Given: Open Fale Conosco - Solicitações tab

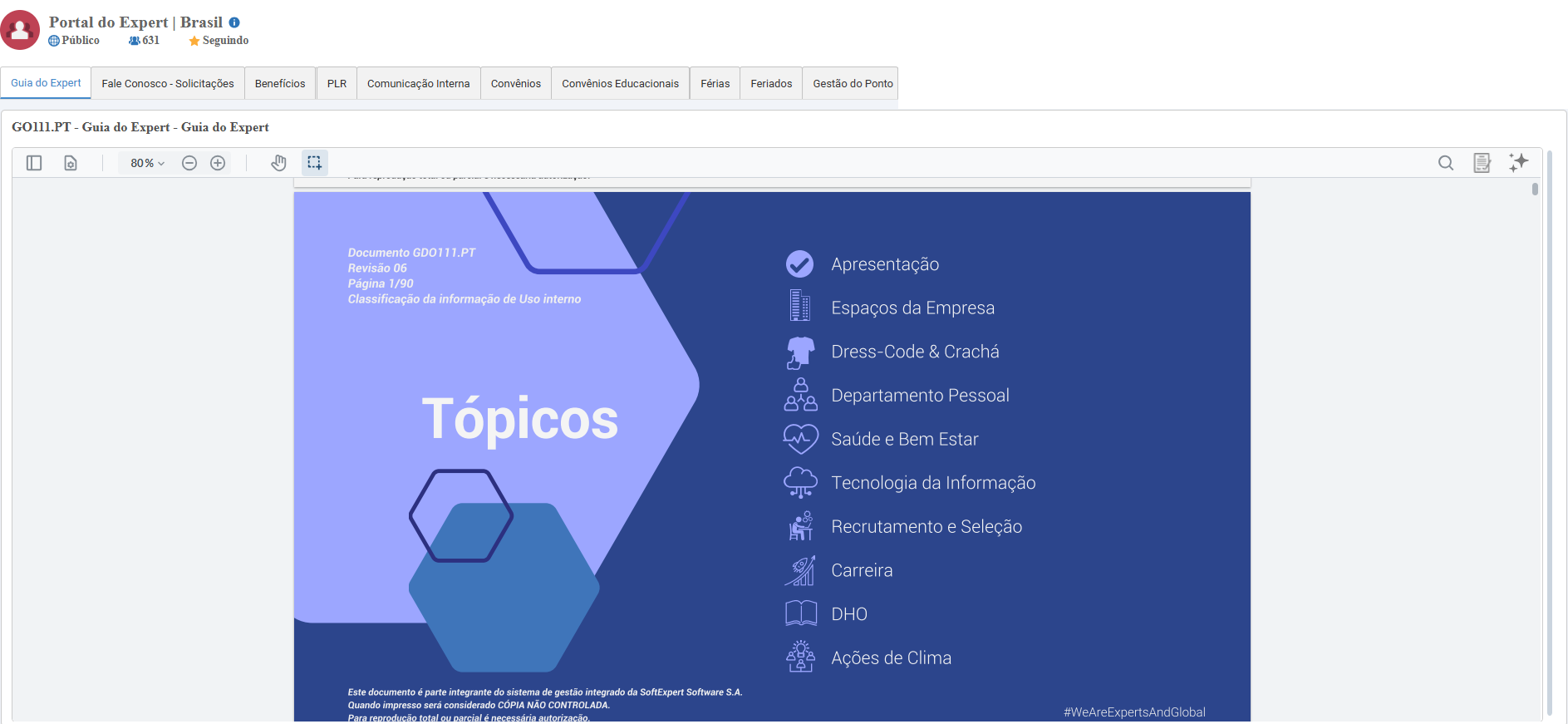Looking at the screenshot, I should (x=168, y=84).
